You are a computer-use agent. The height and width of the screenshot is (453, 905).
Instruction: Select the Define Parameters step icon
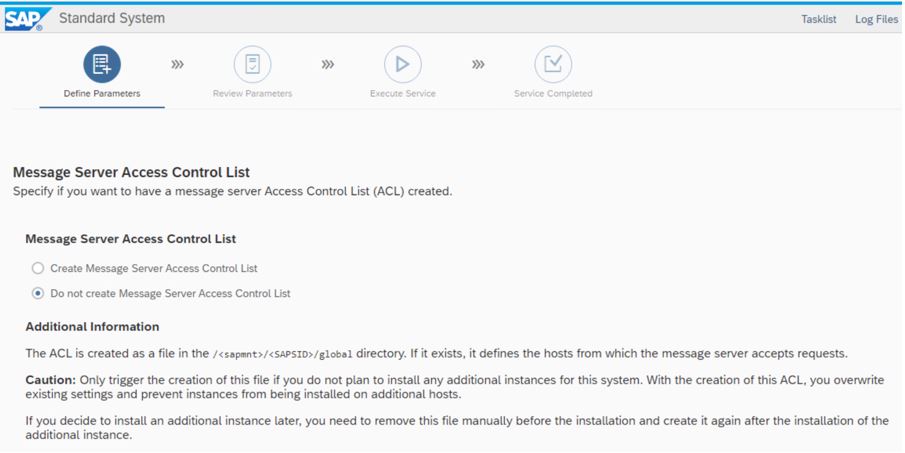tap(102, 65)
